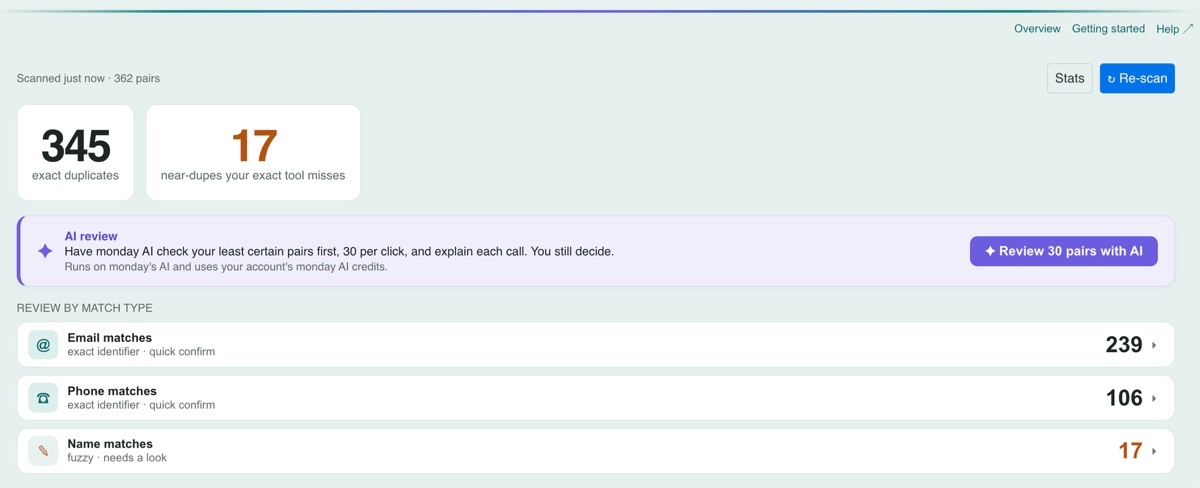Image resolution: width=1200 pixels, height=488 pixels.
Task: Click the 'fuzzy · needs a look' subtitle
Action: (x=117, y=458)
